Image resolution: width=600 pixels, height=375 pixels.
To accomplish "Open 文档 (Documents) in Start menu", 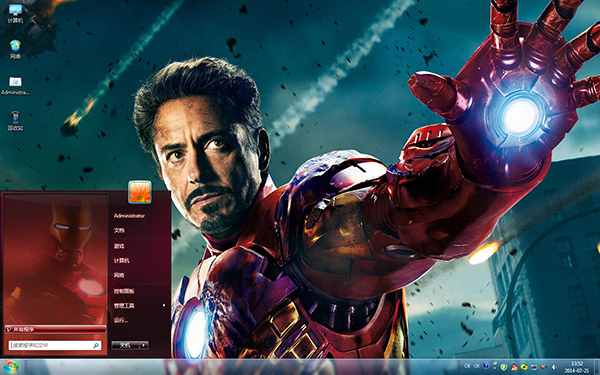I will pos(119,230).
